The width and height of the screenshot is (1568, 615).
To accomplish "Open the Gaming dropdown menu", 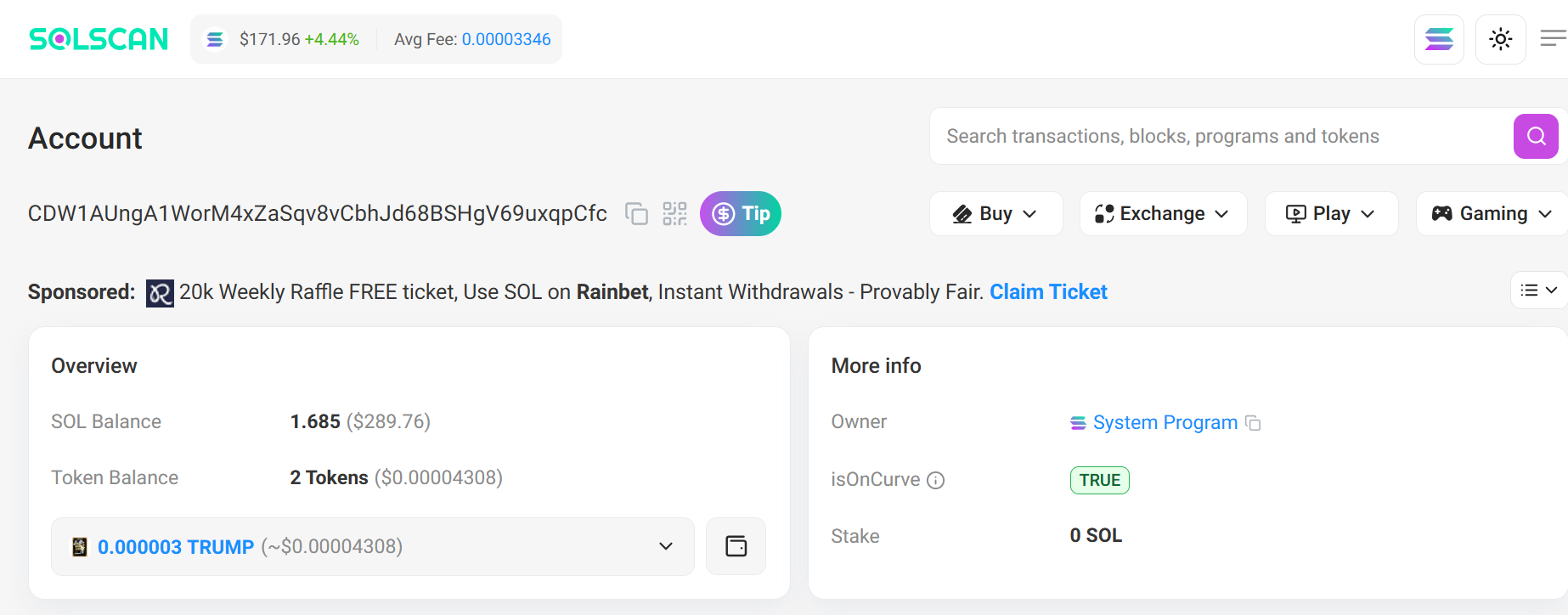I will coord(1492,213).
